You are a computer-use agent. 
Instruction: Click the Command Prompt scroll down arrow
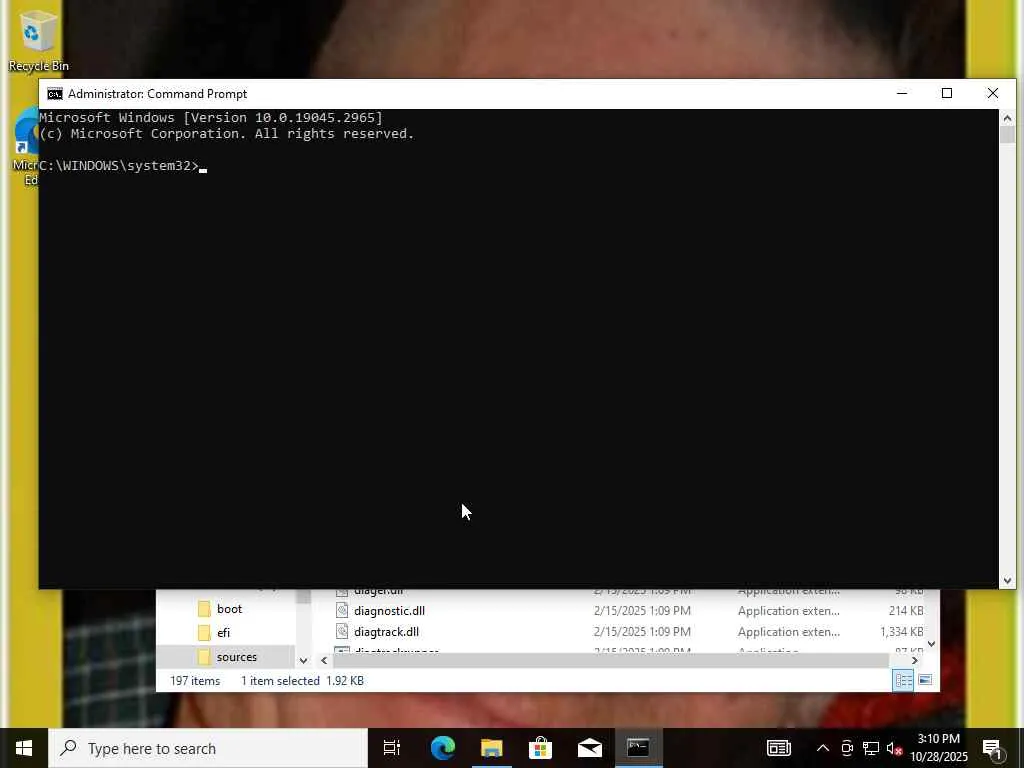pos(1007,580)
